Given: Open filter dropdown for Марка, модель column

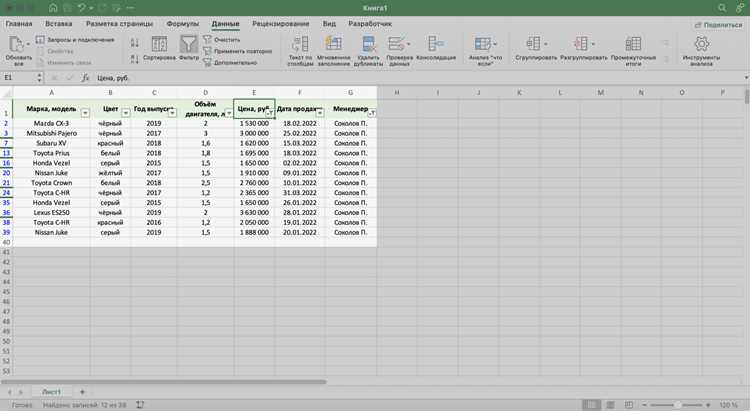Looking at the screenshot, I should click(x=85, y=113).
